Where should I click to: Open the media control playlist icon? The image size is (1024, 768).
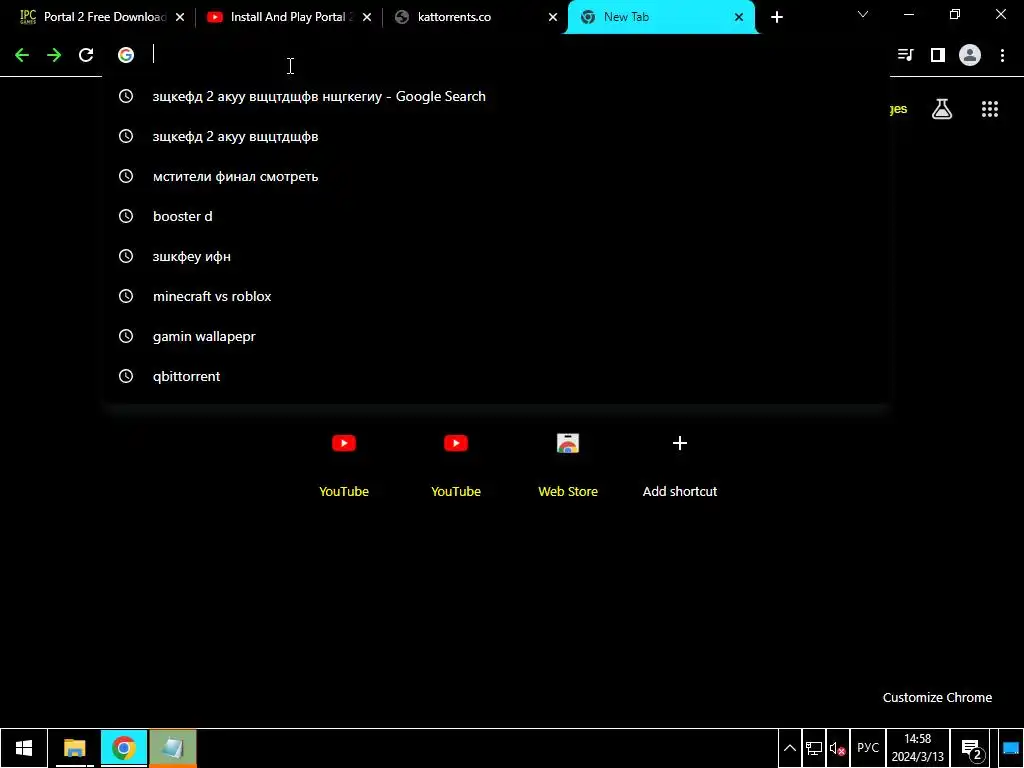906,56
